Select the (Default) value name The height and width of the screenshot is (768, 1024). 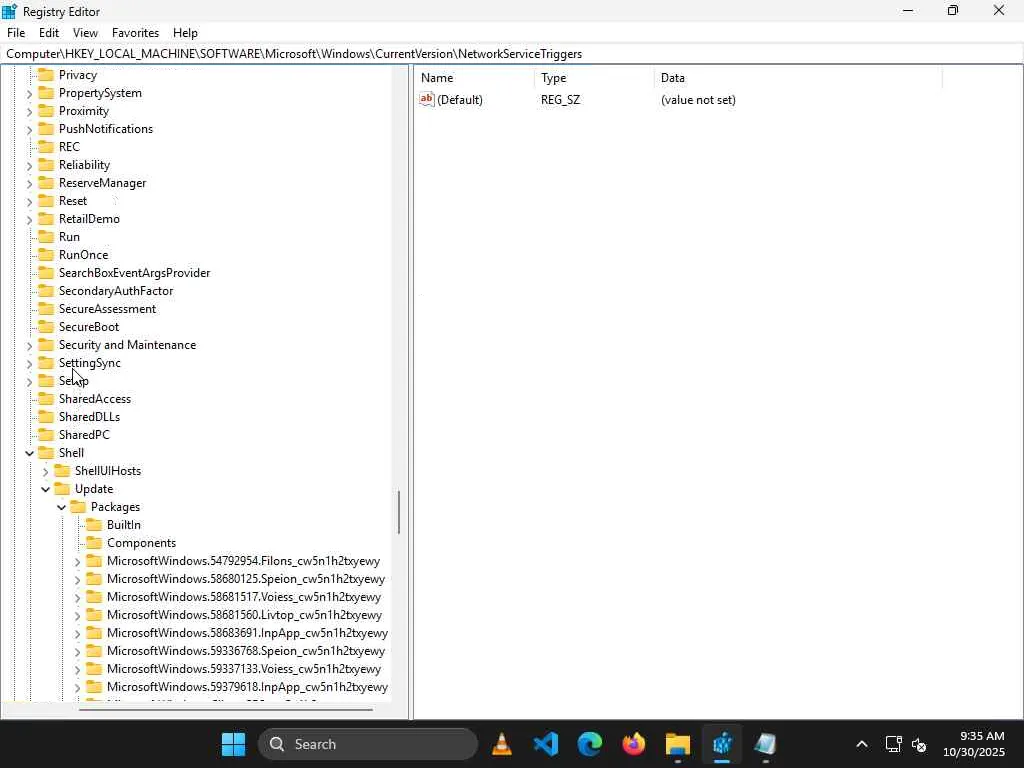pyautogui.click(x=460, y=99)
